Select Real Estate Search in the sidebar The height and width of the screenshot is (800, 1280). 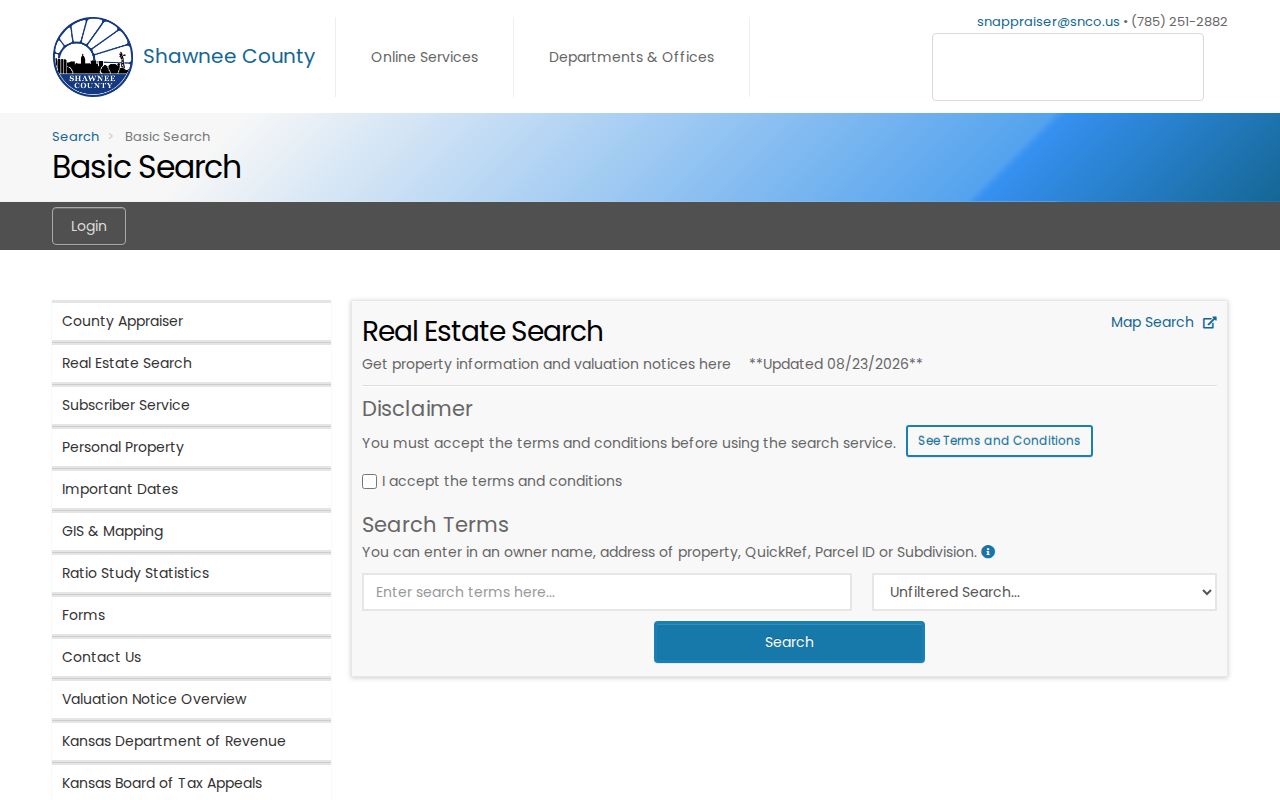point(191,363)
